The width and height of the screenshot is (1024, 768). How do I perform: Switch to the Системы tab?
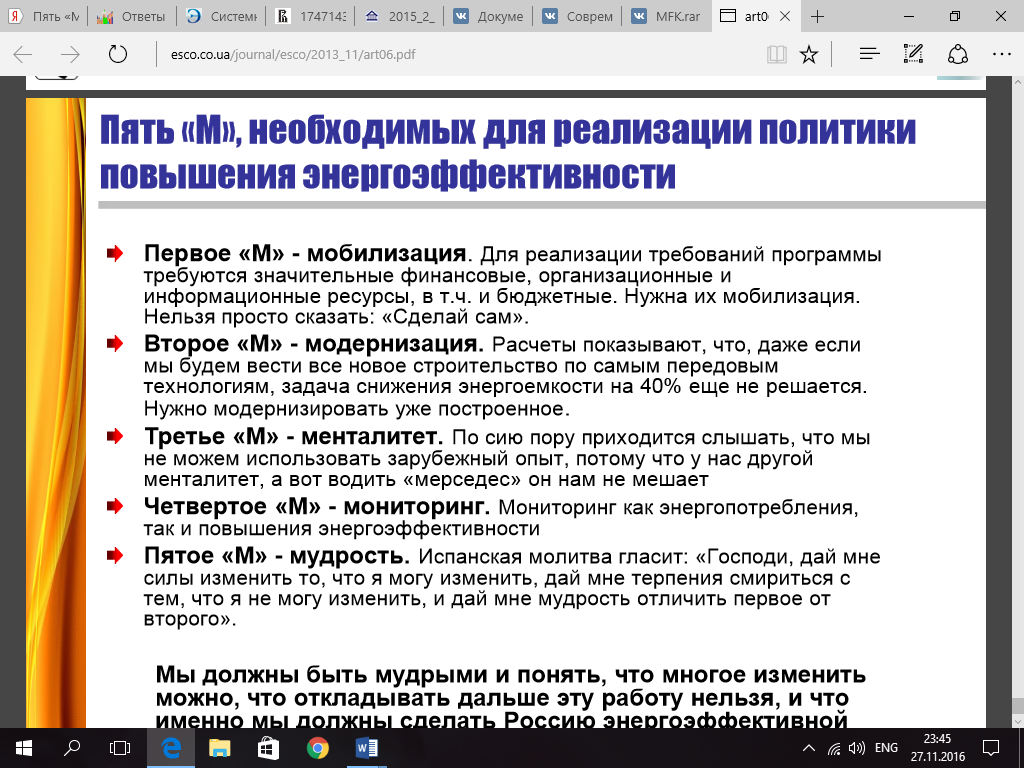point(221,16)
